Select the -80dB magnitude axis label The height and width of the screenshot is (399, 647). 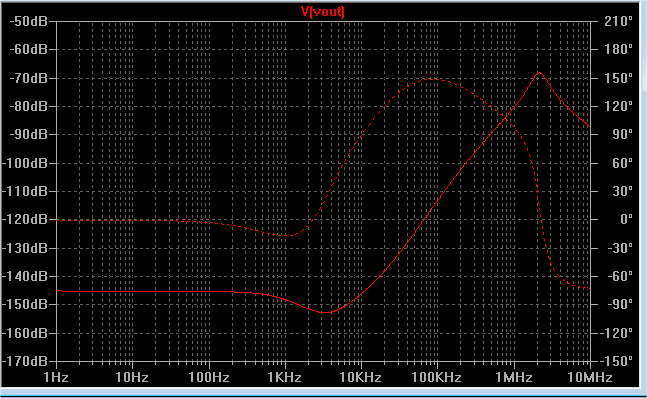click(28, 106)
